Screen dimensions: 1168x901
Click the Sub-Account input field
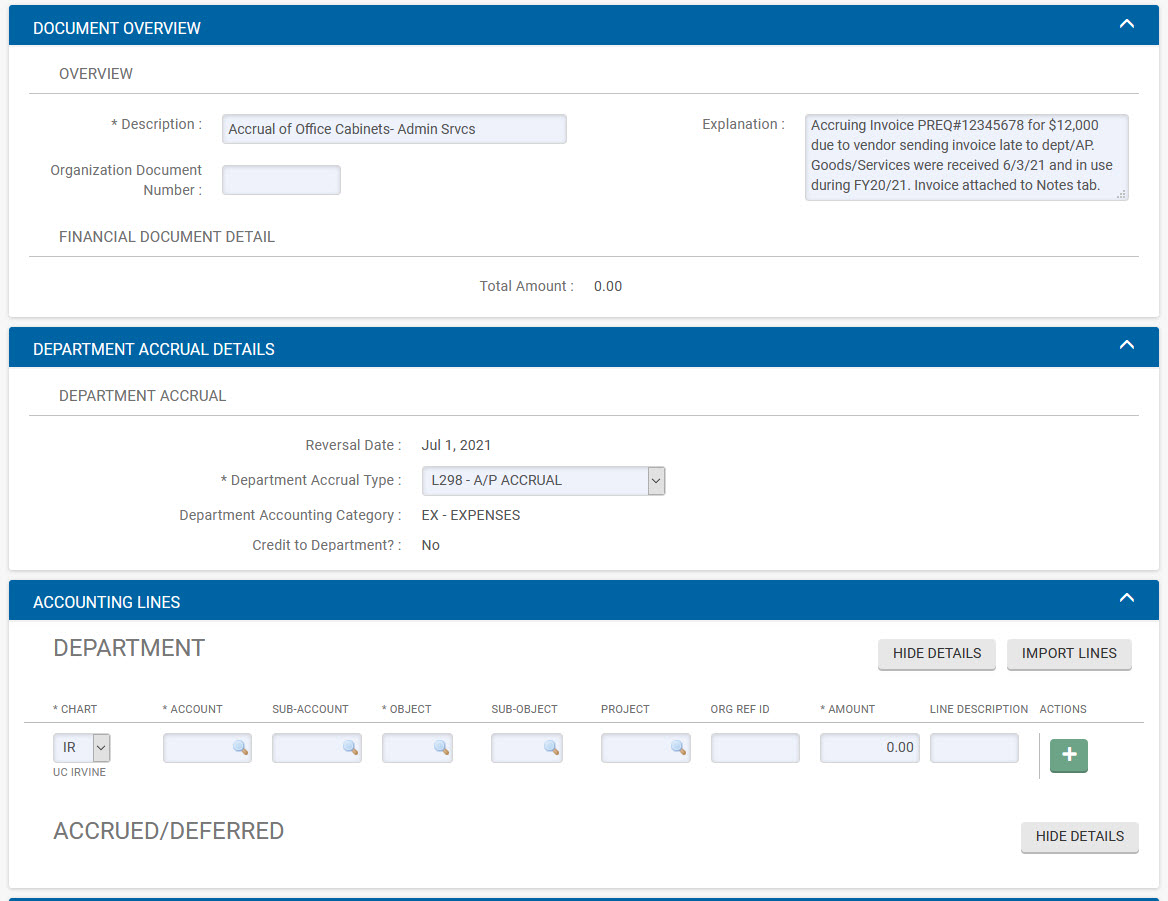pyautogui.click(x=317, y=748)
